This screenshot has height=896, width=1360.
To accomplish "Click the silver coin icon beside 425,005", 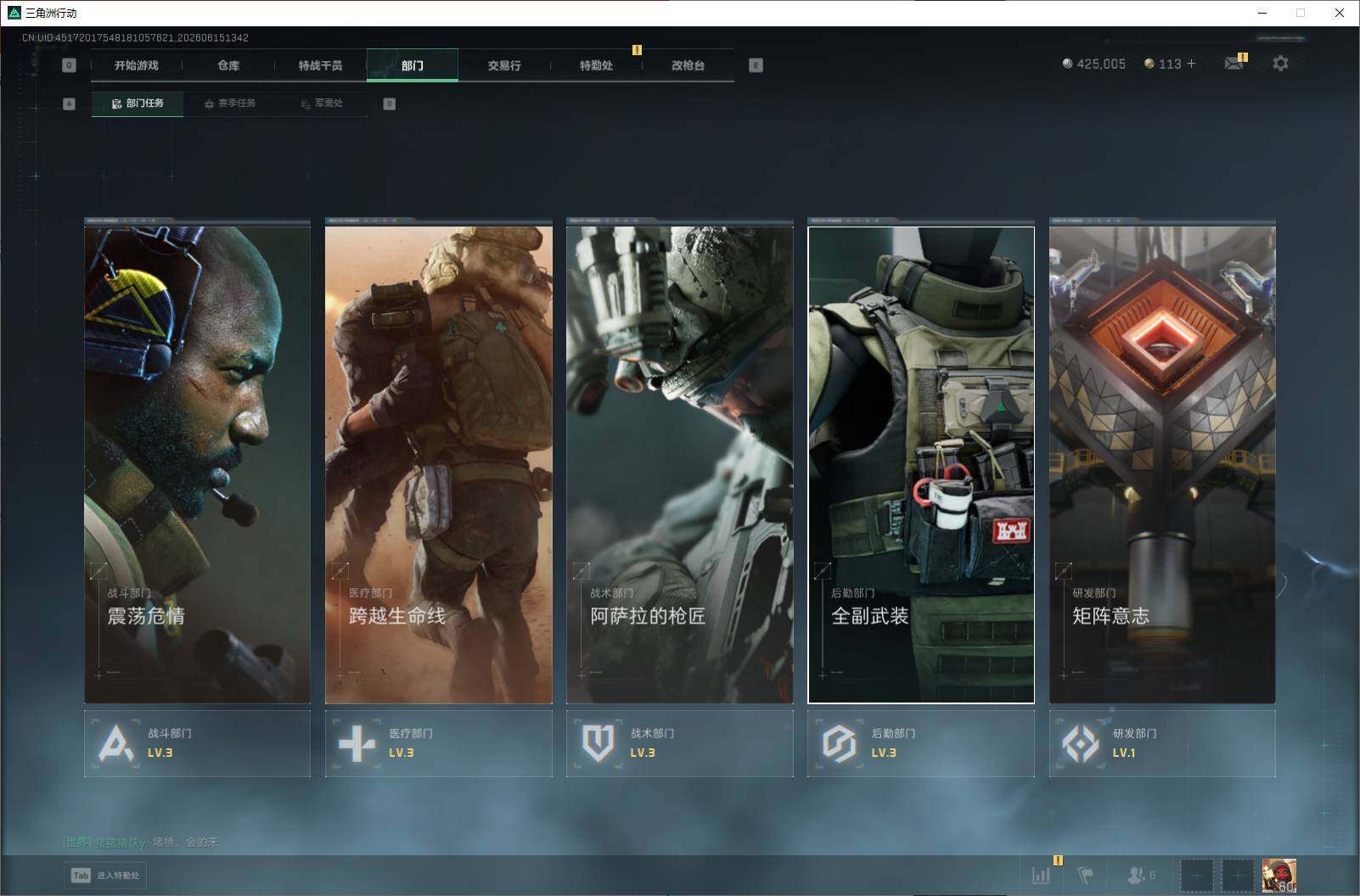I will [x=1067, y=64].
